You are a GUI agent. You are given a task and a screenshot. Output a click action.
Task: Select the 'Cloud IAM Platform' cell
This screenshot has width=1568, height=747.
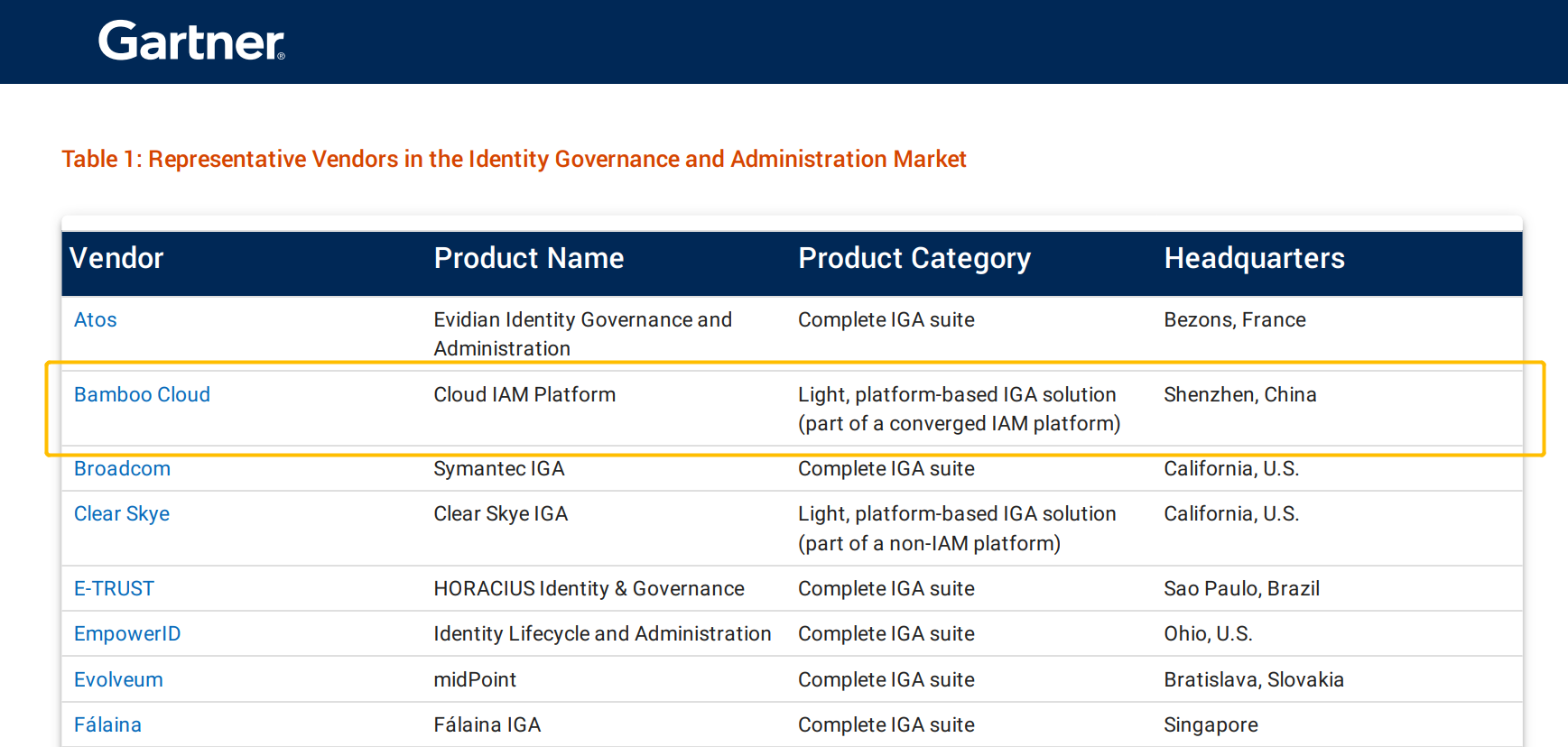coord(524,395)
